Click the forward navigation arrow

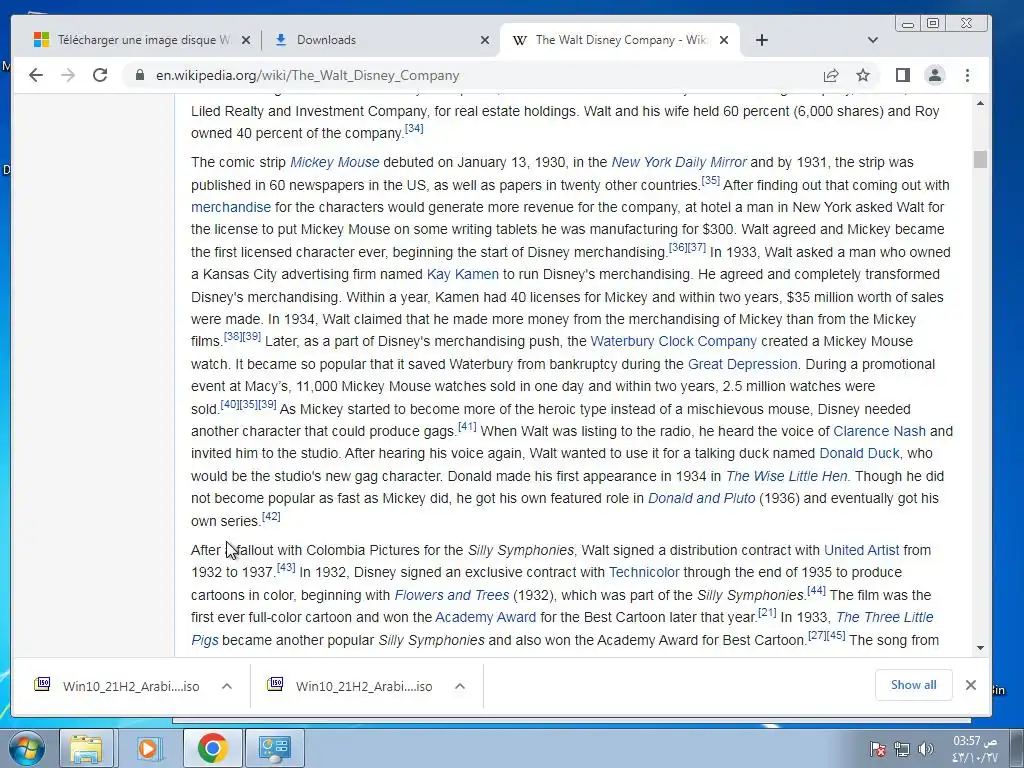[x=68, y=75]
